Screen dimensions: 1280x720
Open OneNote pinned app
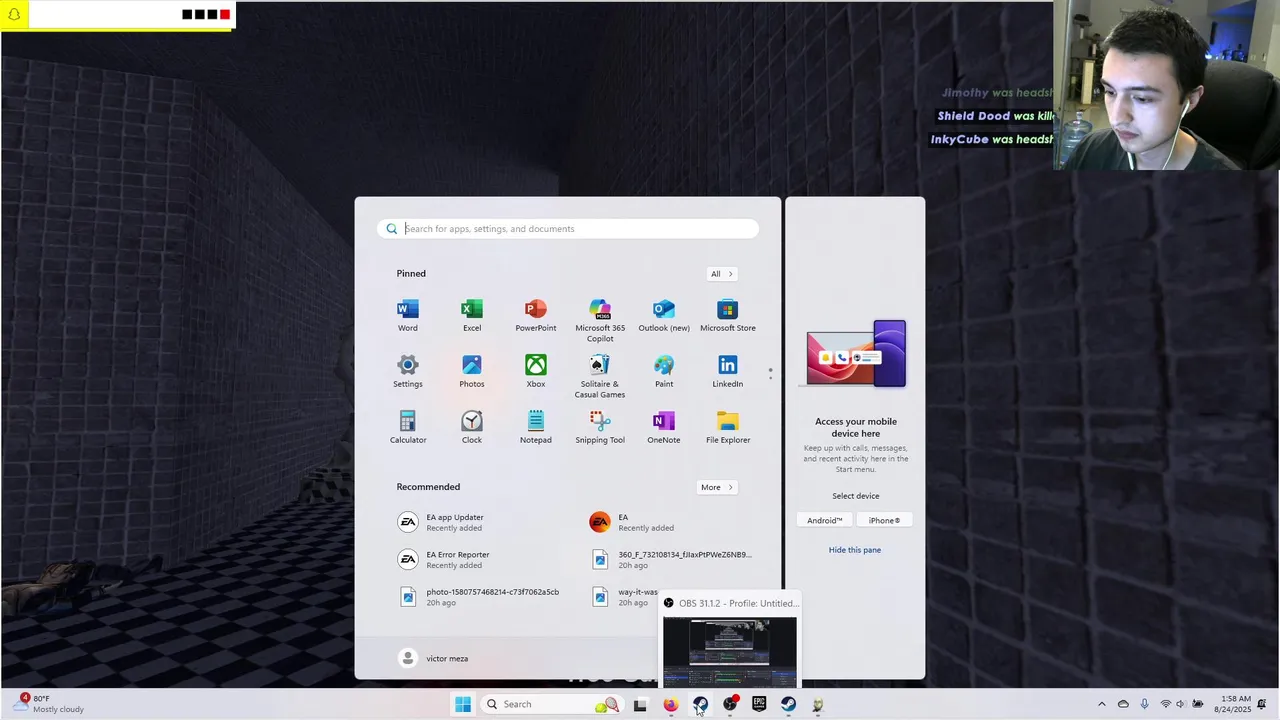[664, 426]
